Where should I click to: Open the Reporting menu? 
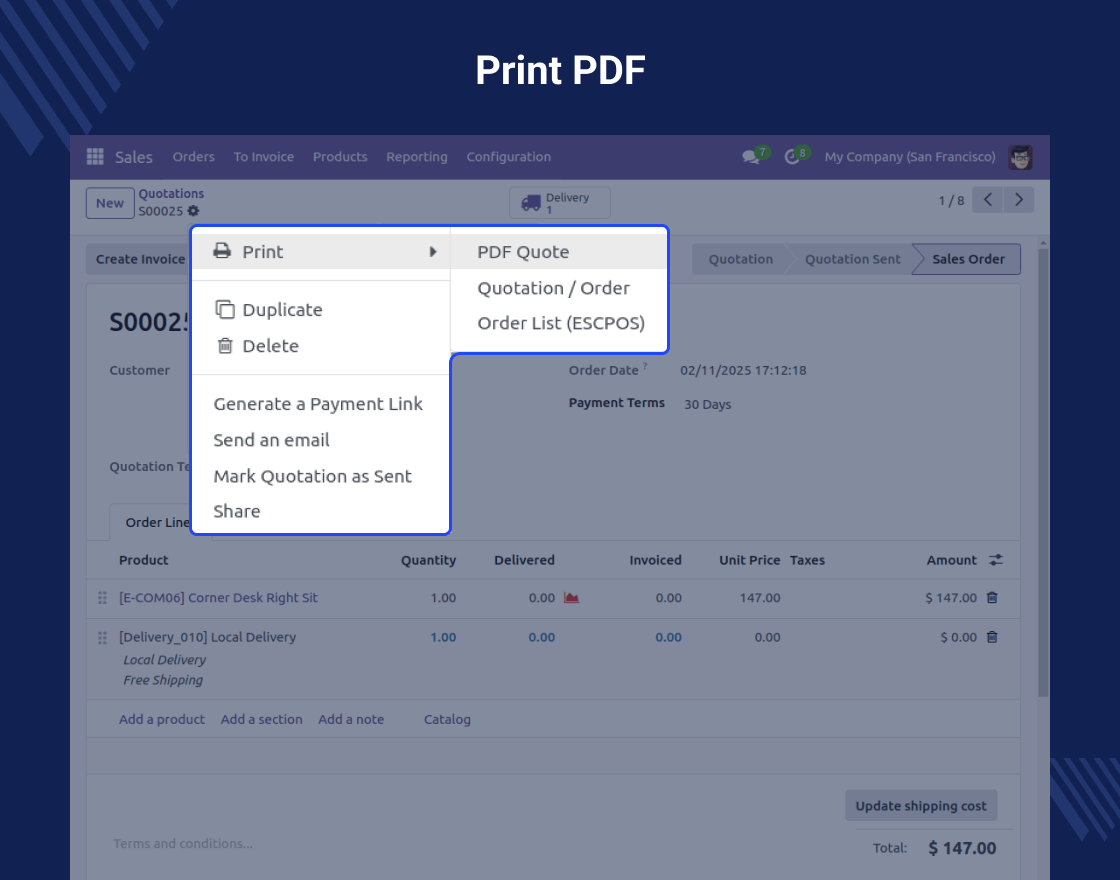click(x=416, y=157)
